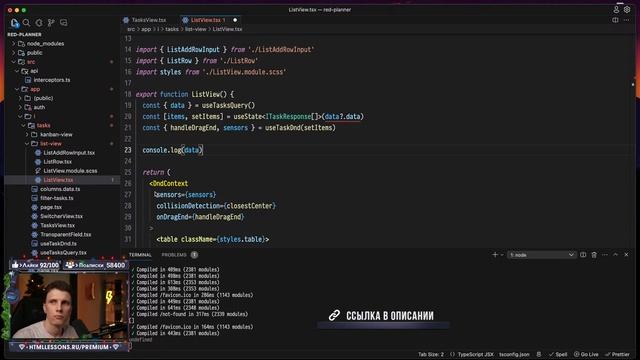
Task: Click 'src' breadcrumb segment
Action: point(131,29)
